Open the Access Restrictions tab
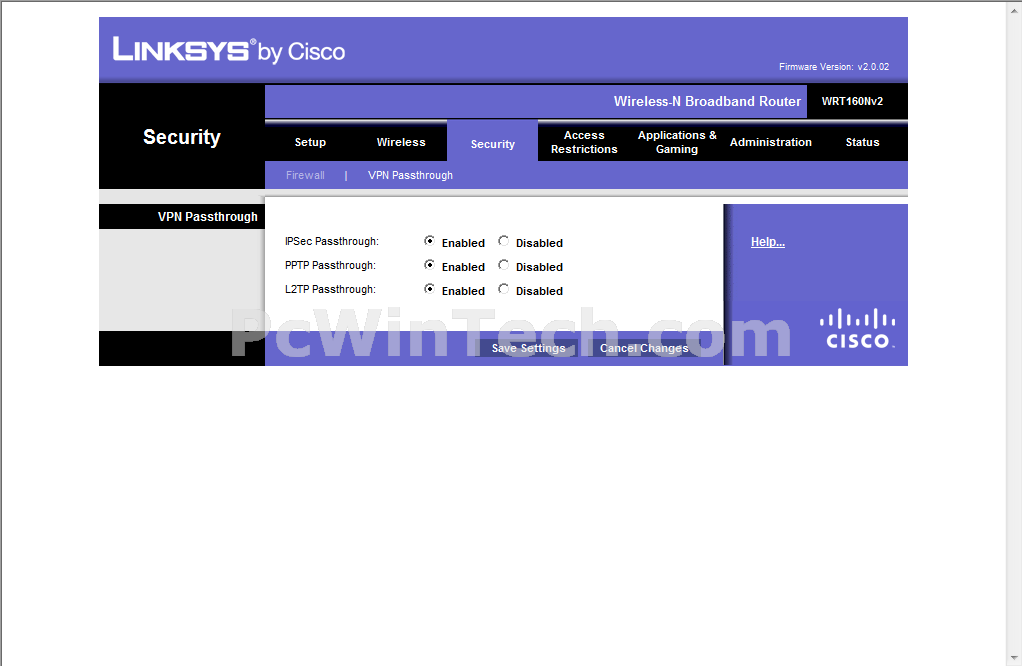 point(584,142)
